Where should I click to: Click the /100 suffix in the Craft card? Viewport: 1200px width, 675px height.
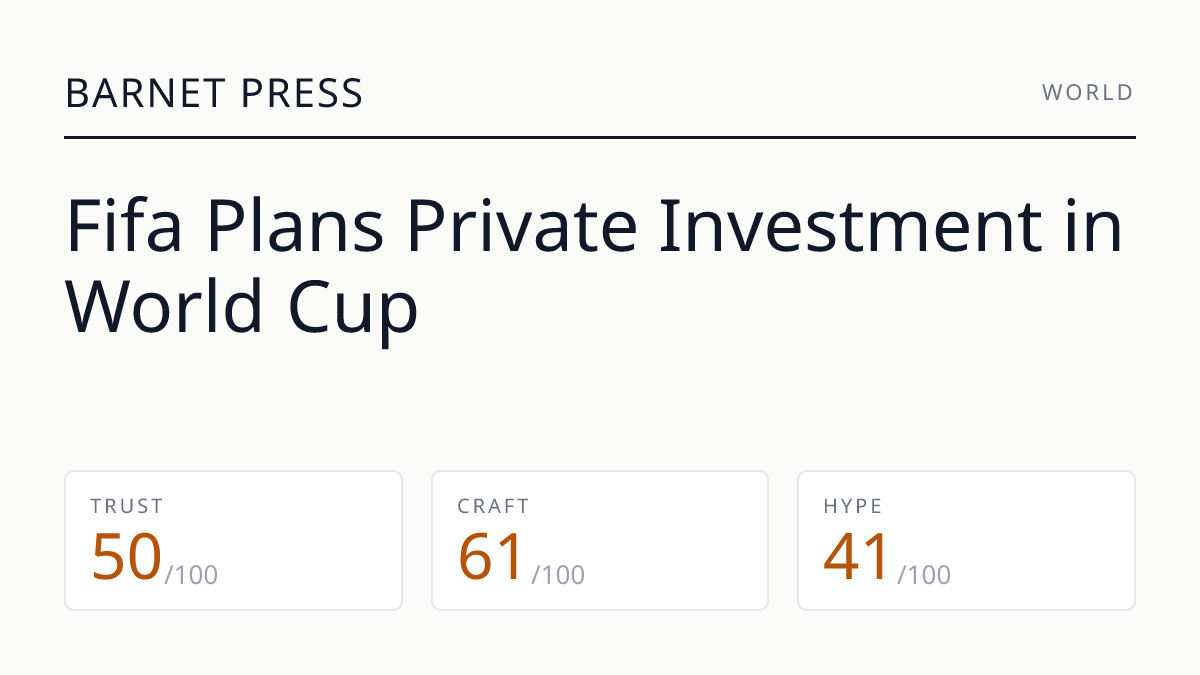click(558, 575)
